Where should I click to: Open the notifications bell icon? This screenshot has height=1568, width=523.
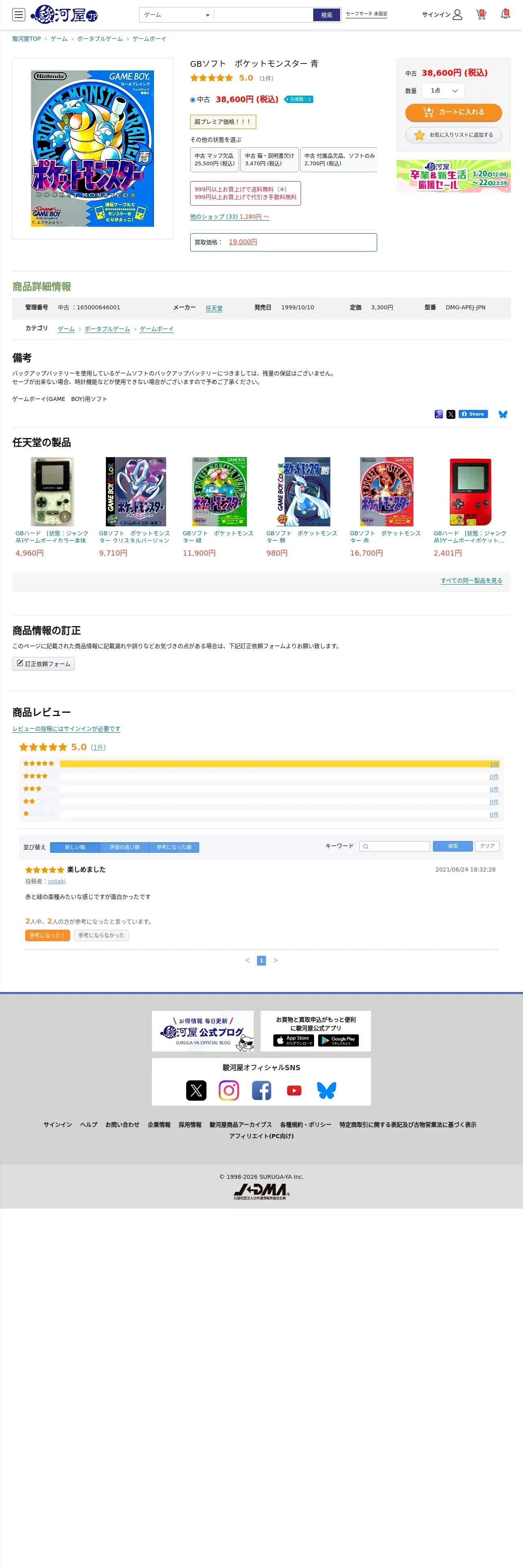(505, 14)
